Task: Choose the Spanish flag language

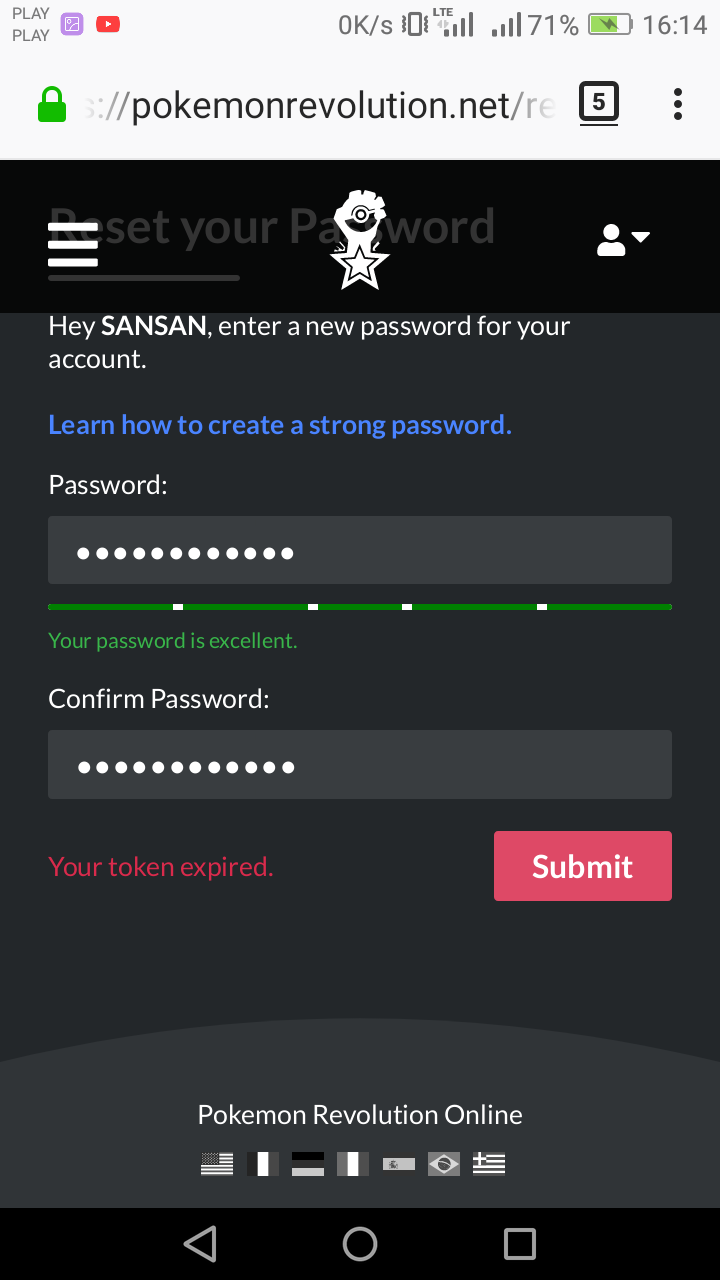Action: click(x=398, y=1164)
